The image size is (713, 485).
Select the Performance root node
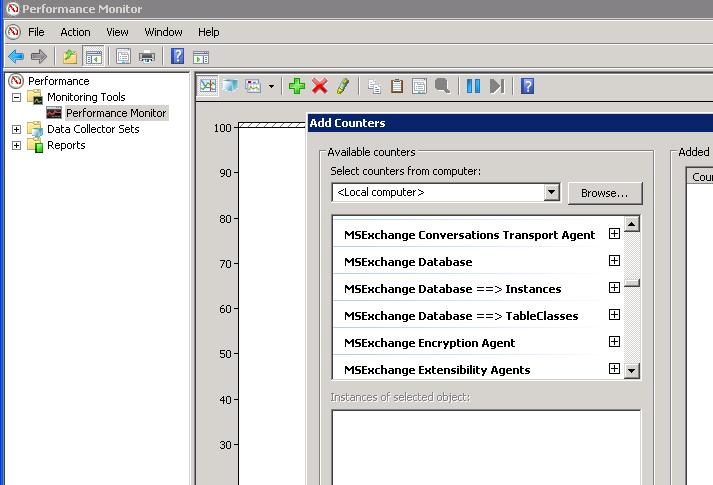click(x=59, y=81)
